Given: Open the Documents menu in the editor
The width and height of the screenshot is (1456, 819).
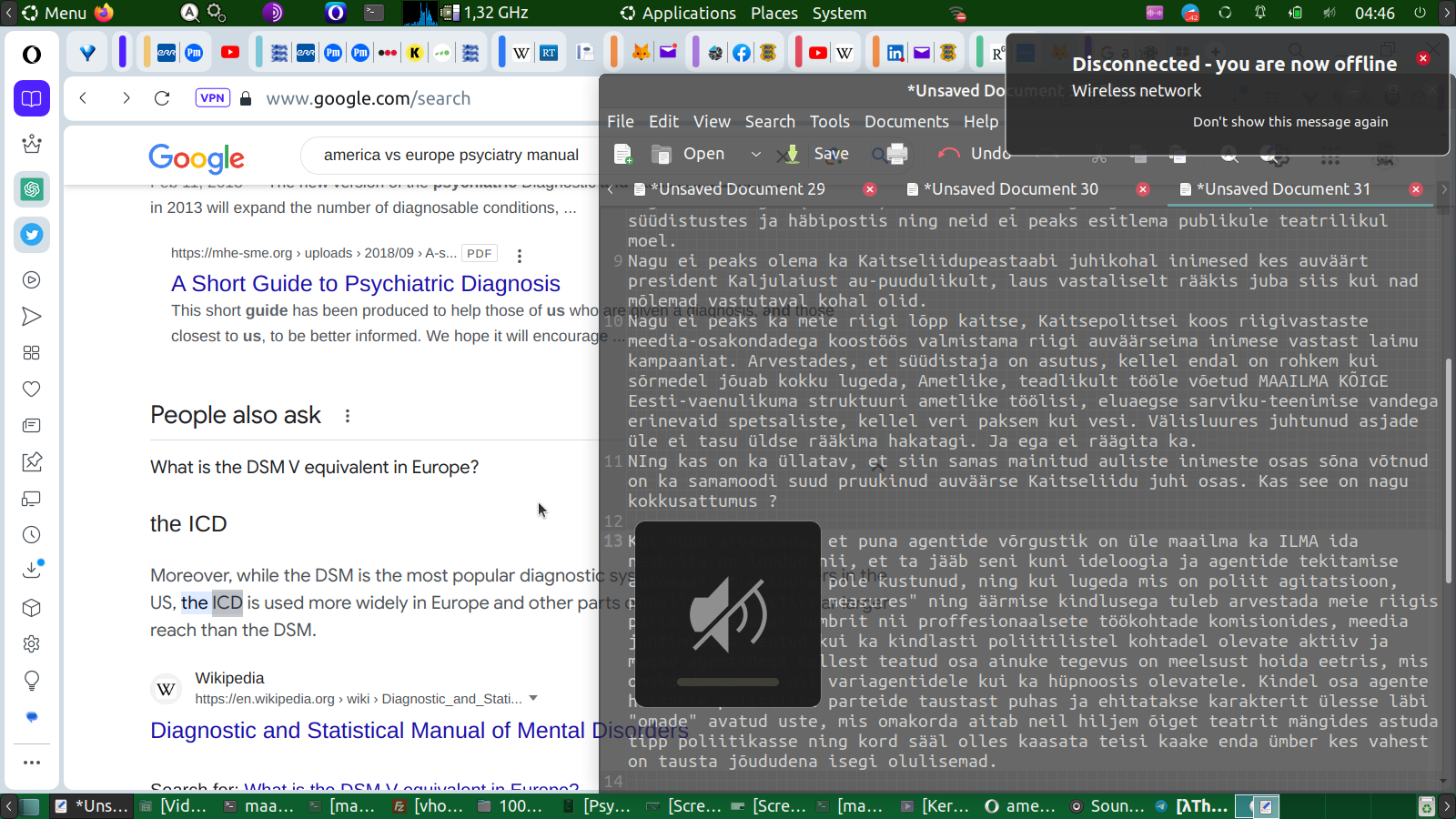Looking at the screenshot, I should 905,121.
